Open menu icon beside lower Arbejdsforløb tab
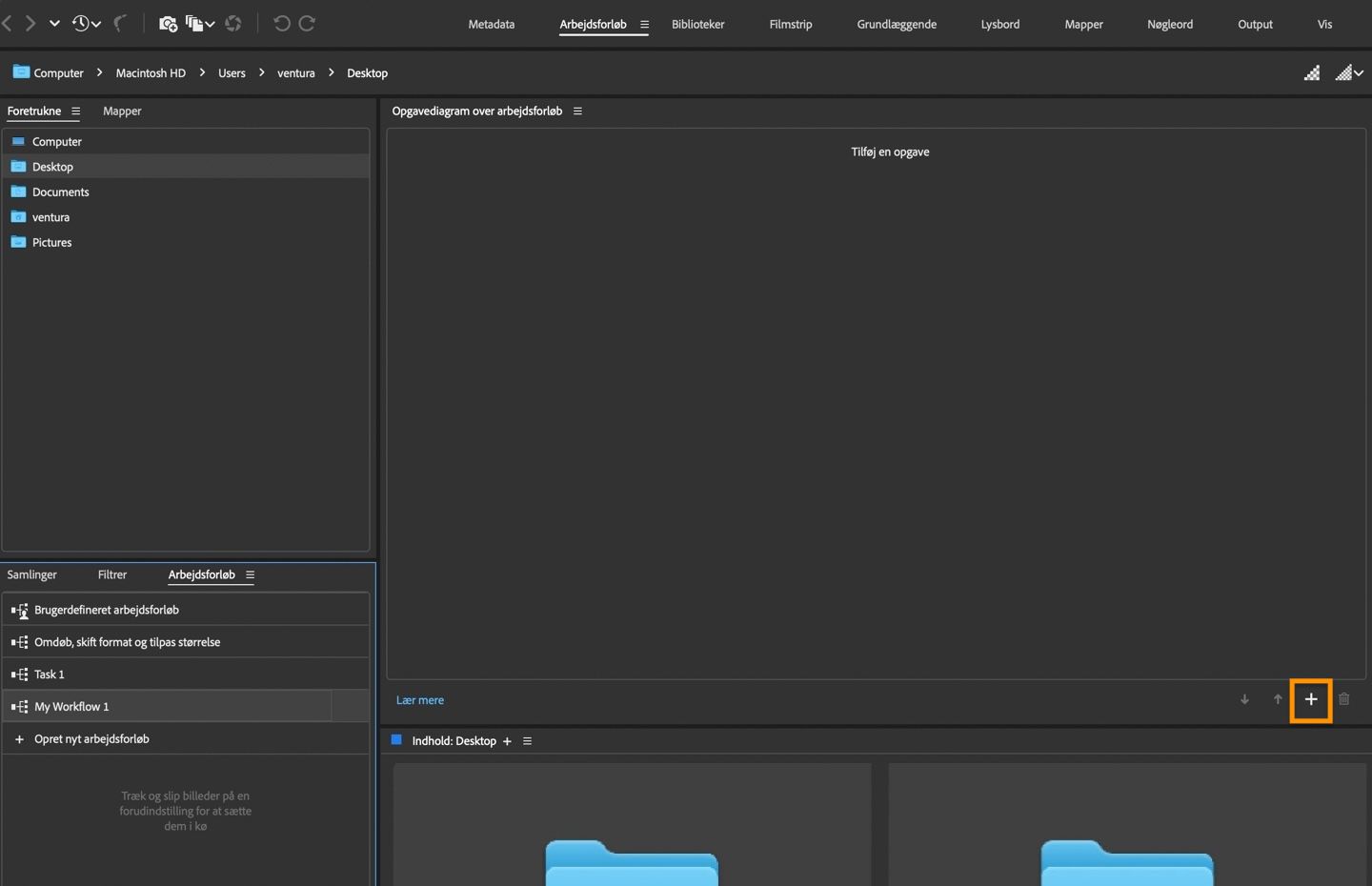This screenshot has height=886, width=1372. tap(250, 574)
